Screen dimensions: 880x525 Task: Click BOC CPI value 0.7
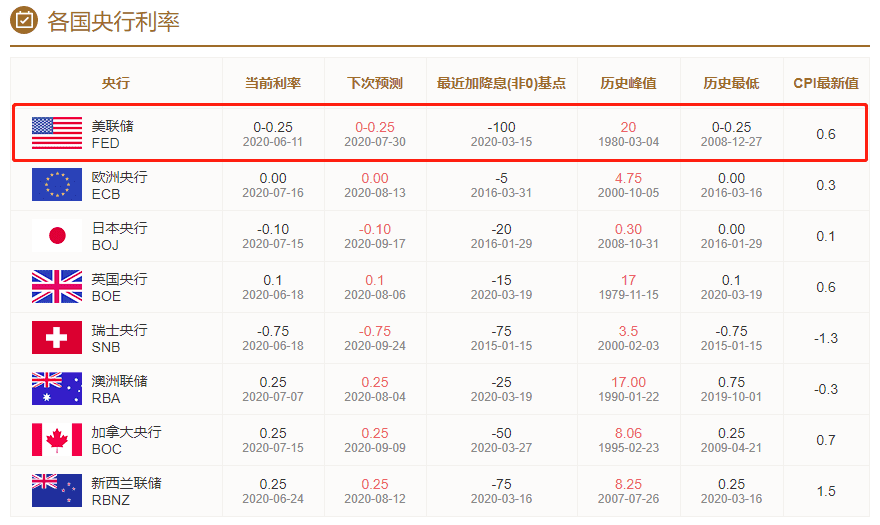tap(826, 441)
